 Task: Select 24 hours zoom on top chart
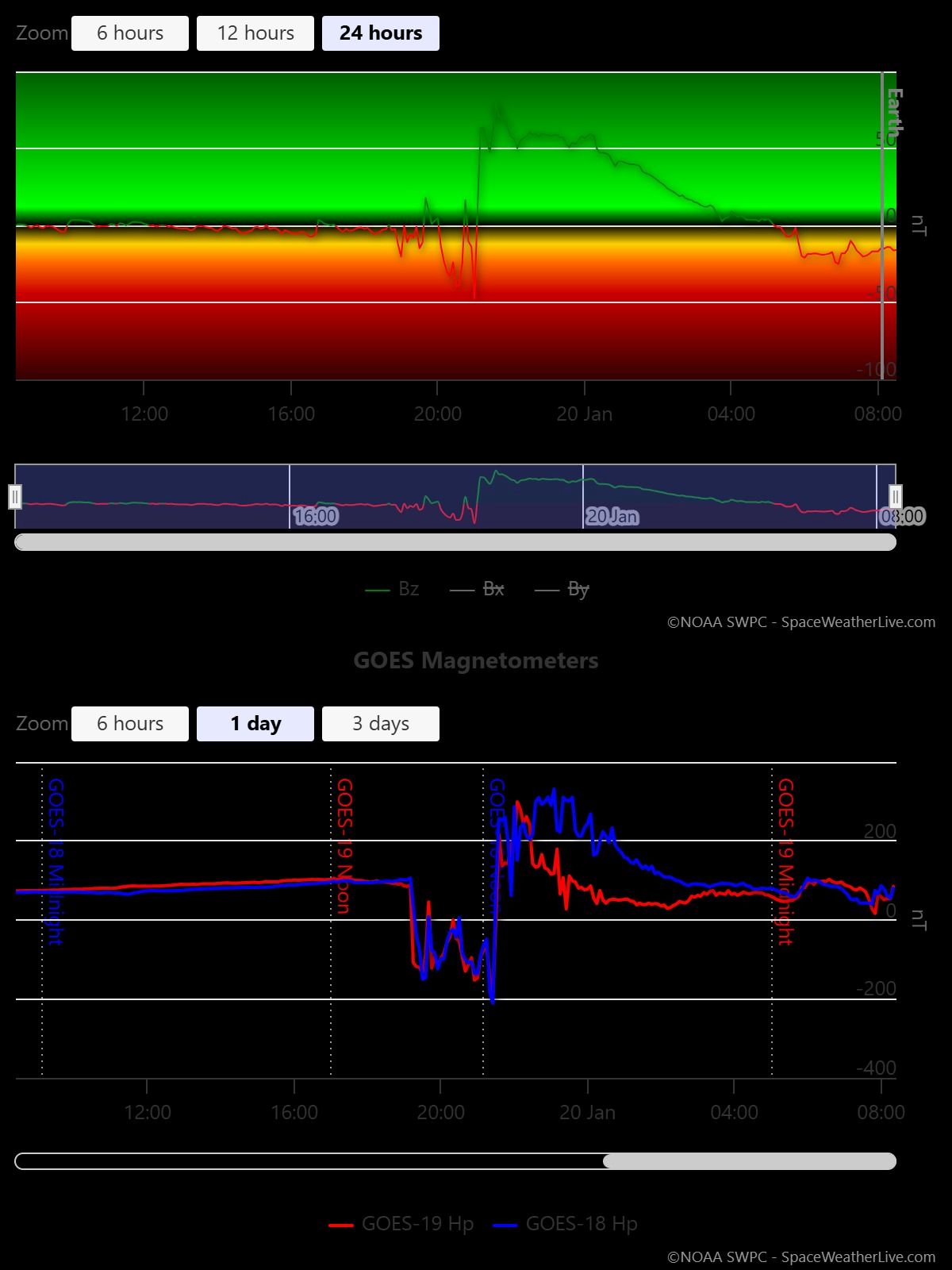pos(381,33)
